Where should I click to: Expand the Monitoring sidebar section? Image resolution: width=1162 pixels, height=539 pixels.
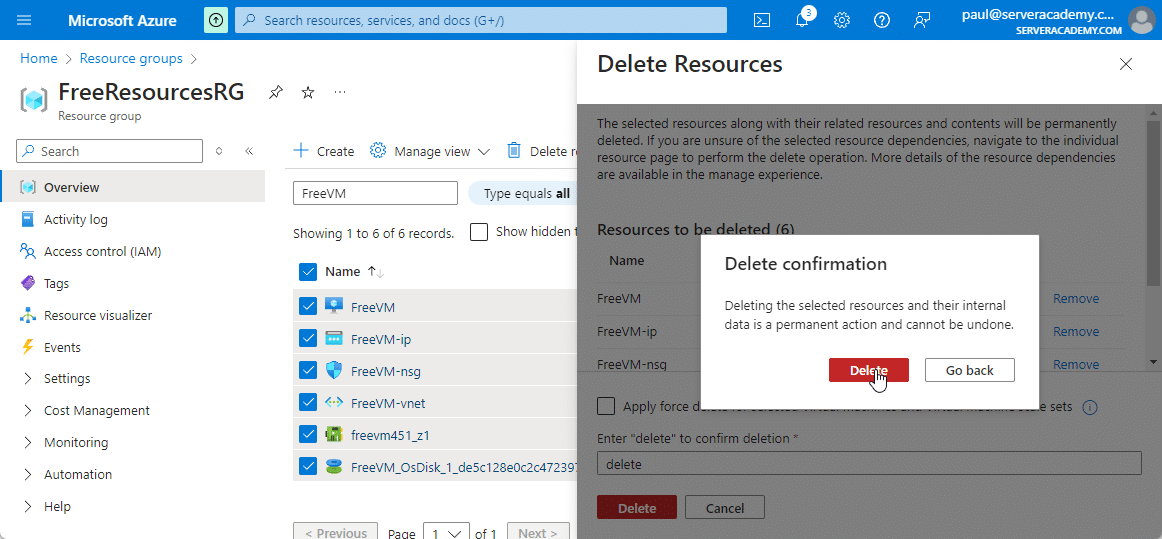[x=27, y=443]
